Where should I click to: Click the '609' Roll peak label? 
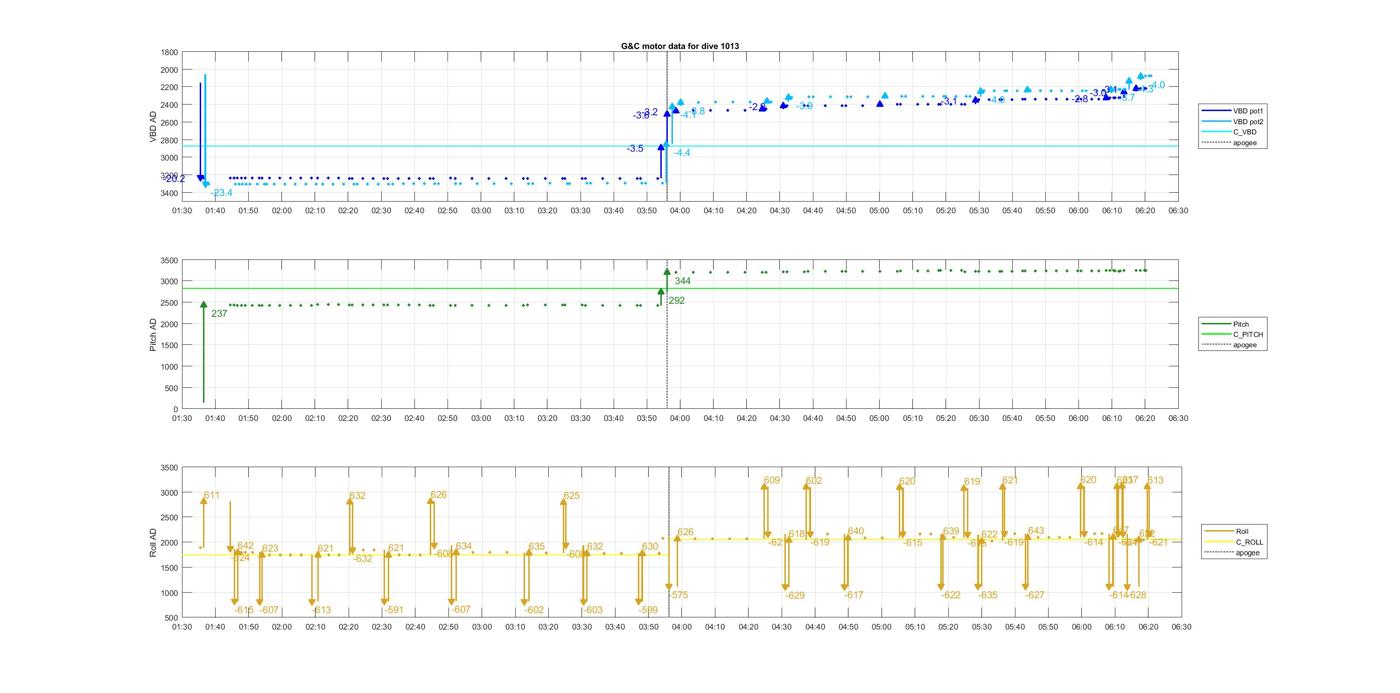tap(772, 481)
